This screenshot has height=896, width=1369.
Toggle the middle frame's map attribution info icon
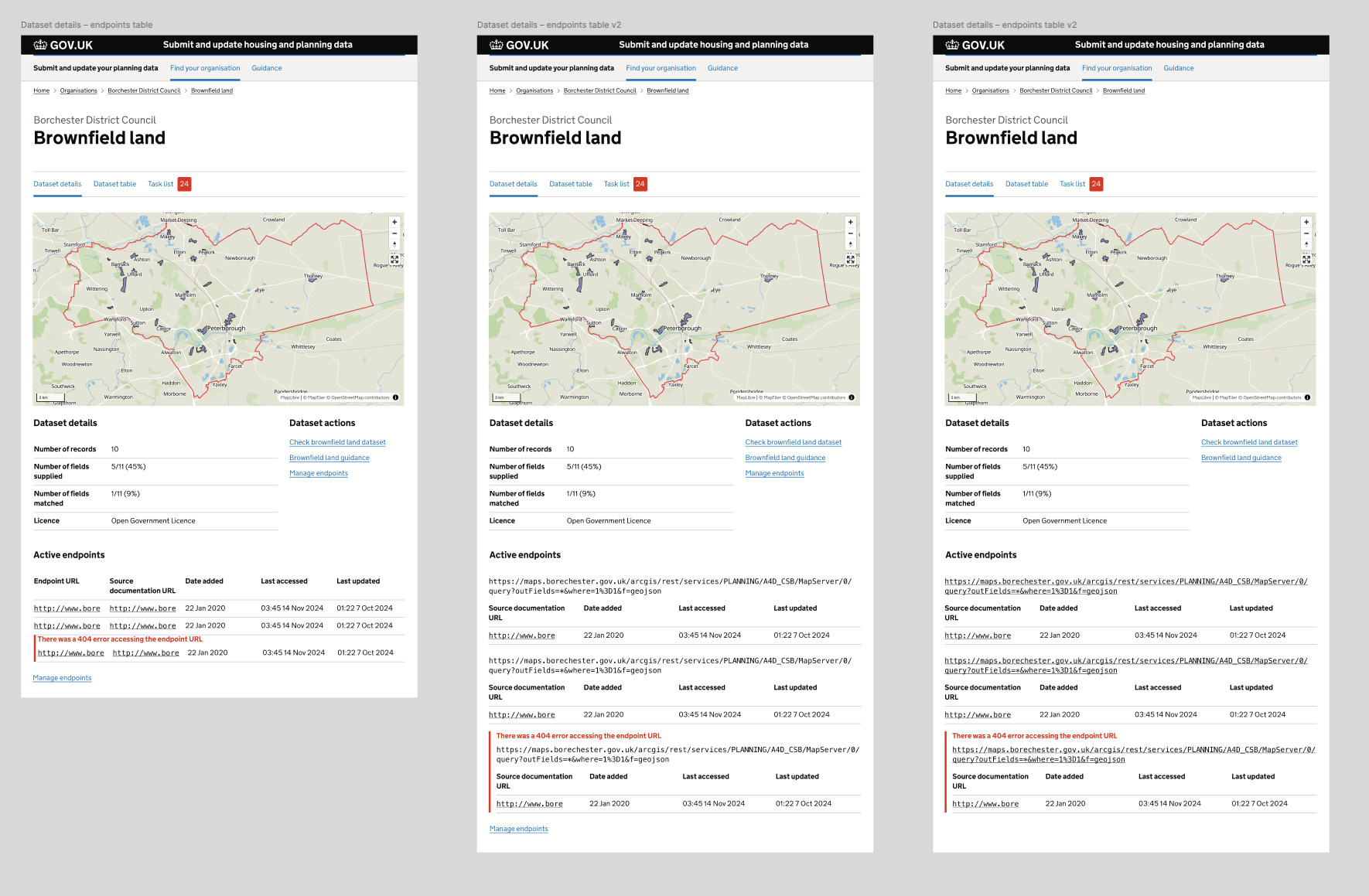point(852,397)
